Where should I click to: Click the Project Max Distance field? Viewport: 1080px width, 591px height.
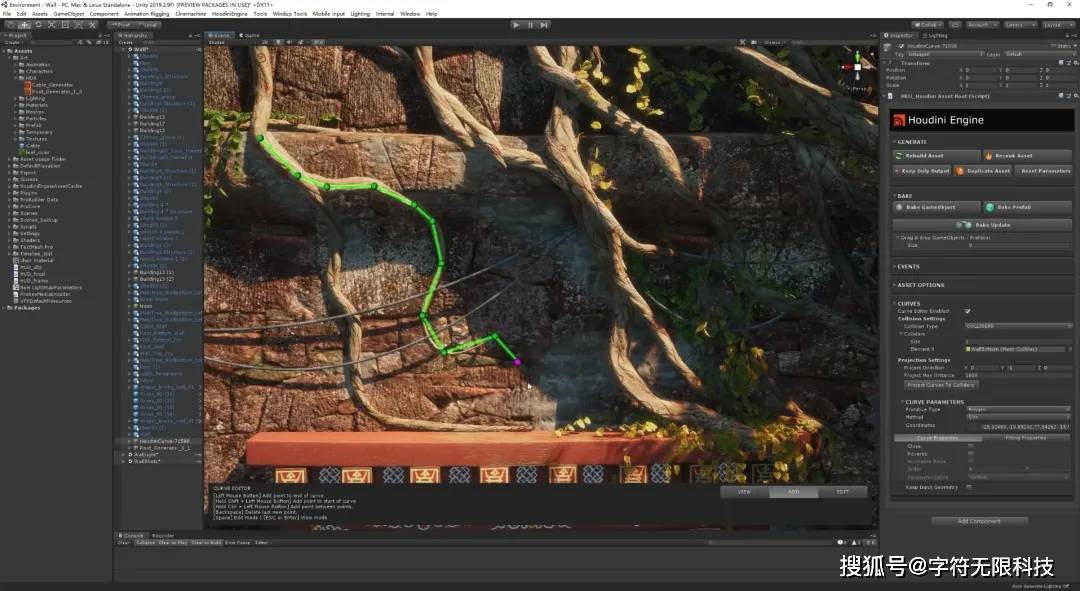point(1017,375)
